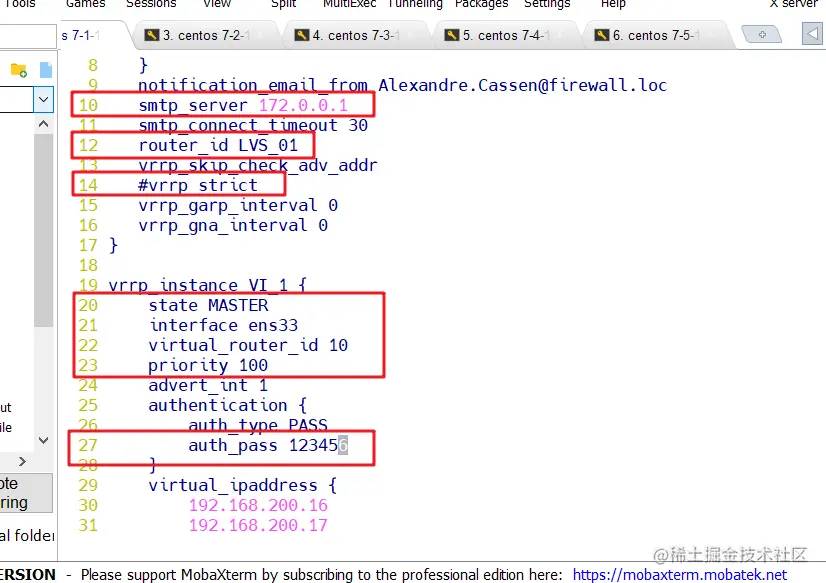Click the smtp_server 172.0.0.1 line
The height and width of the screenshot is (583, 826).
[x=243, y=105]
